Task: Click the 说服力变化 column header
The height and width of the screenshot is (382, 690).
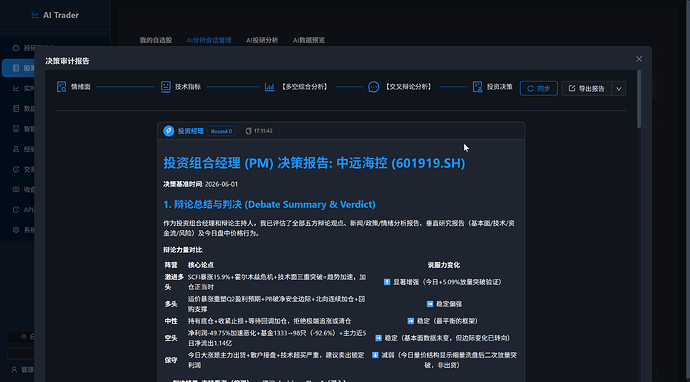Action: [x=444, y=265]
